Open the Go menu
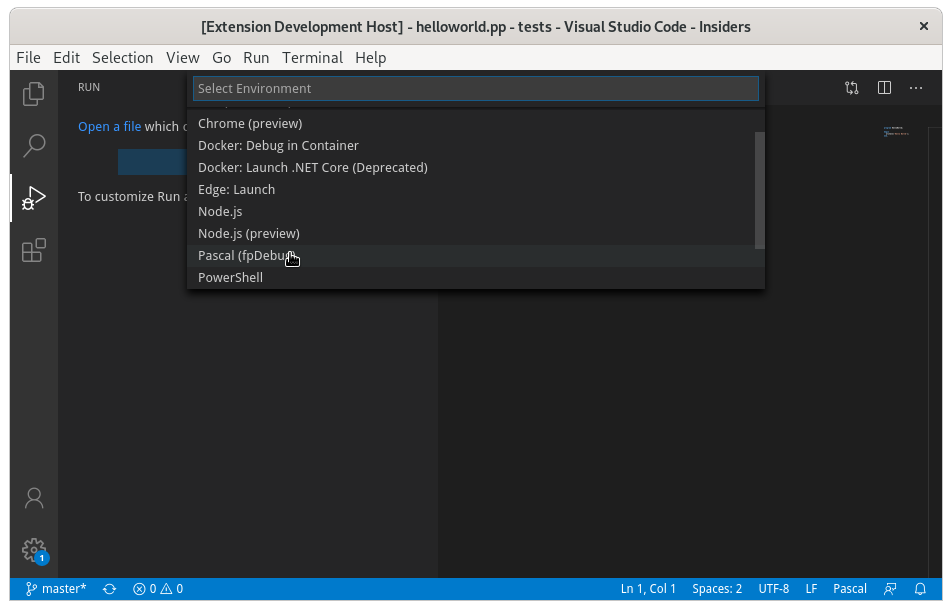Screen dimensions: 952x610 (x=222, y=58)
